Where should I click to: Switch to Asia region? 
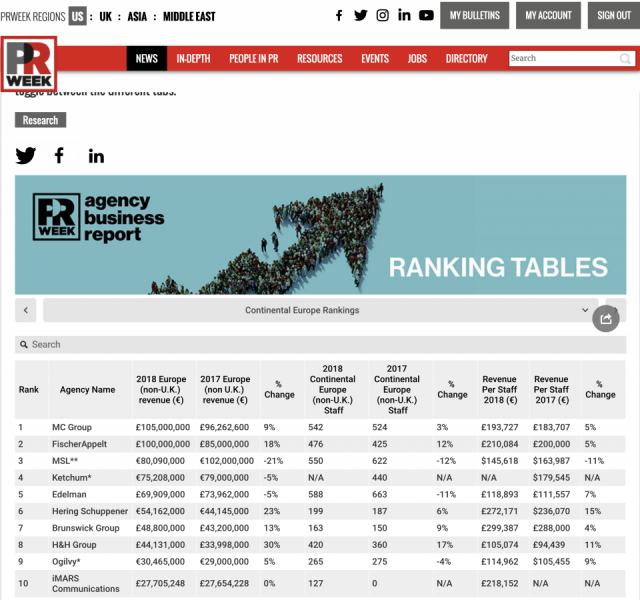[x=137, y=17]
